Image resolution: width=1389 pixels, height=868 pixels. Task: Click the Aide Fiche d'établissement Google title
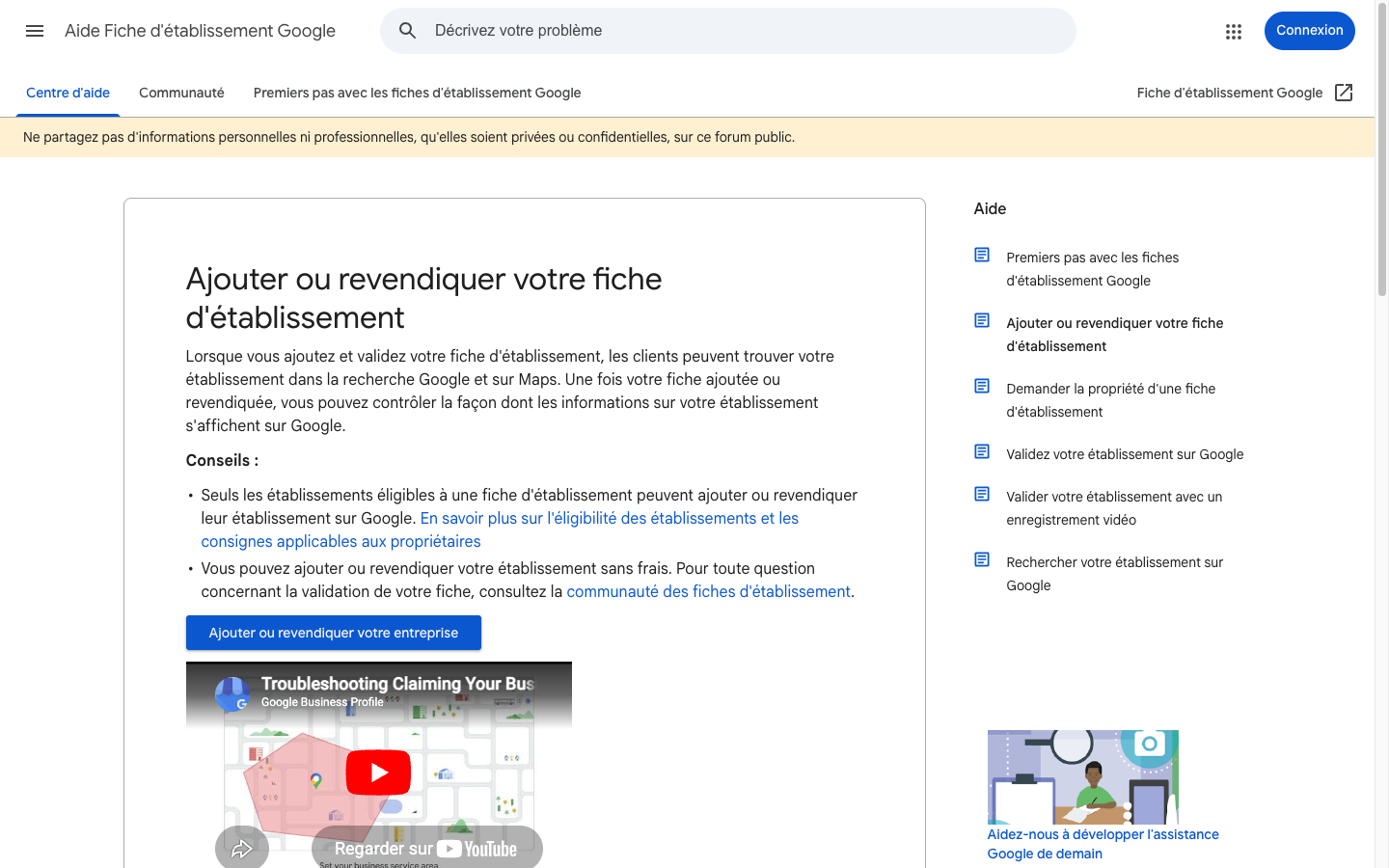(200, 31)
